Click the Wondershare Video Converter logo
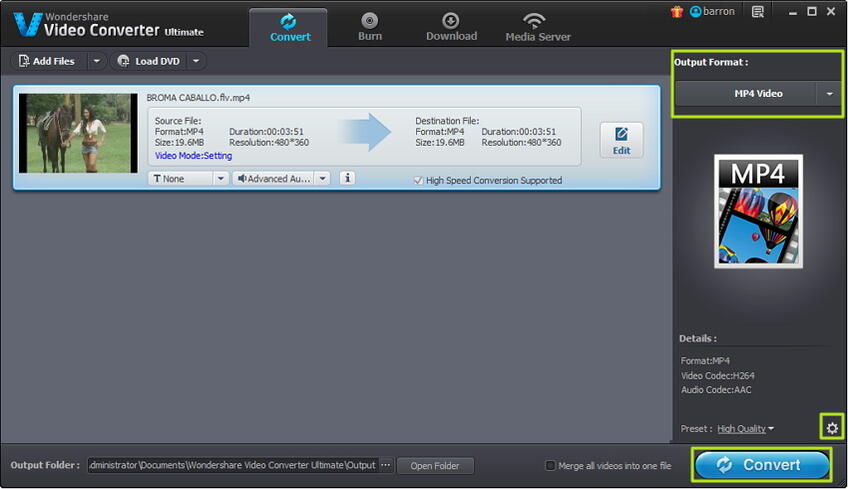The height and width of the screenshot is (489, 848). (x=108, y=25)
